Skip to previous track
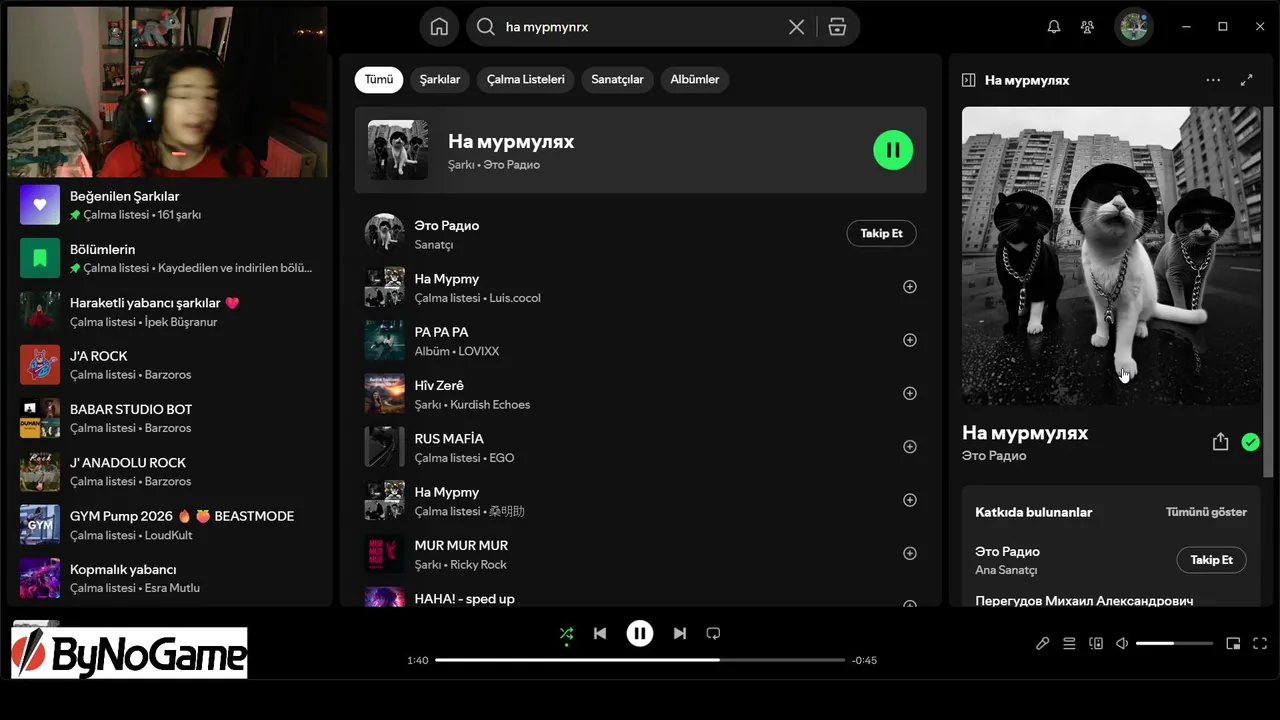The image size is (1280, 720). pos(600,633)
